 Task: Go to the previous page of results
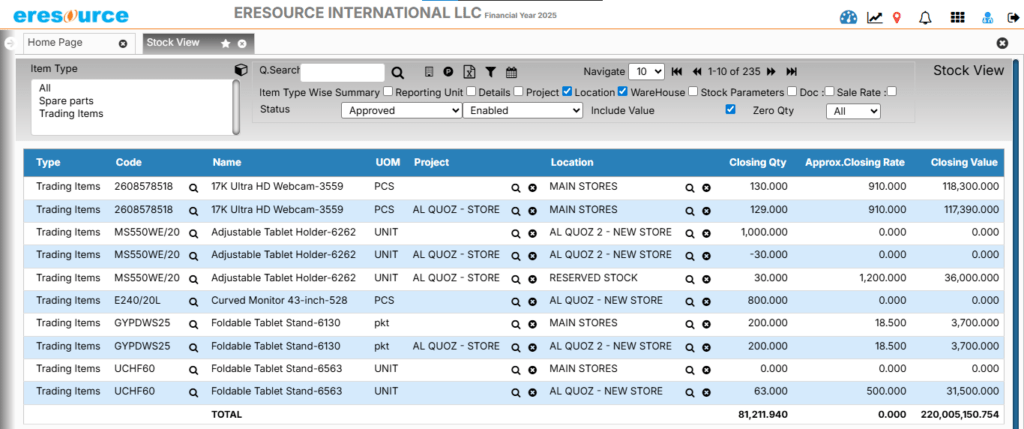(x=697, y=72)
